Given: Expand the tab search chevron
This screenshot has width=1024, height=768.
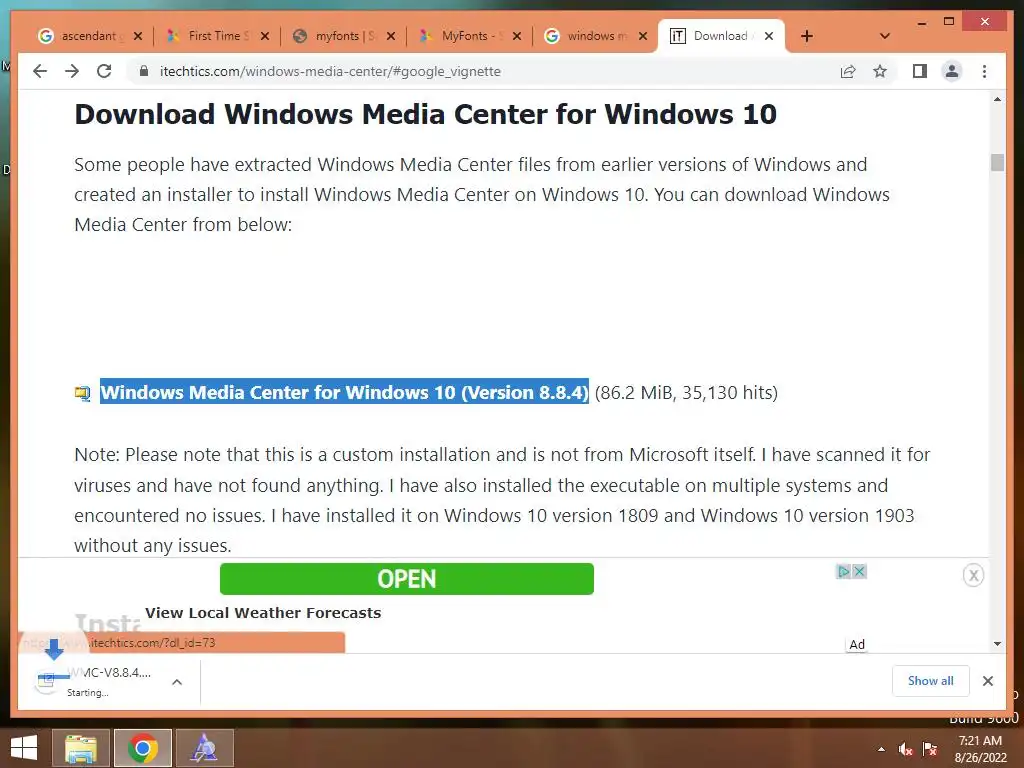Looking at the screenshot, I should click(884, 36).
